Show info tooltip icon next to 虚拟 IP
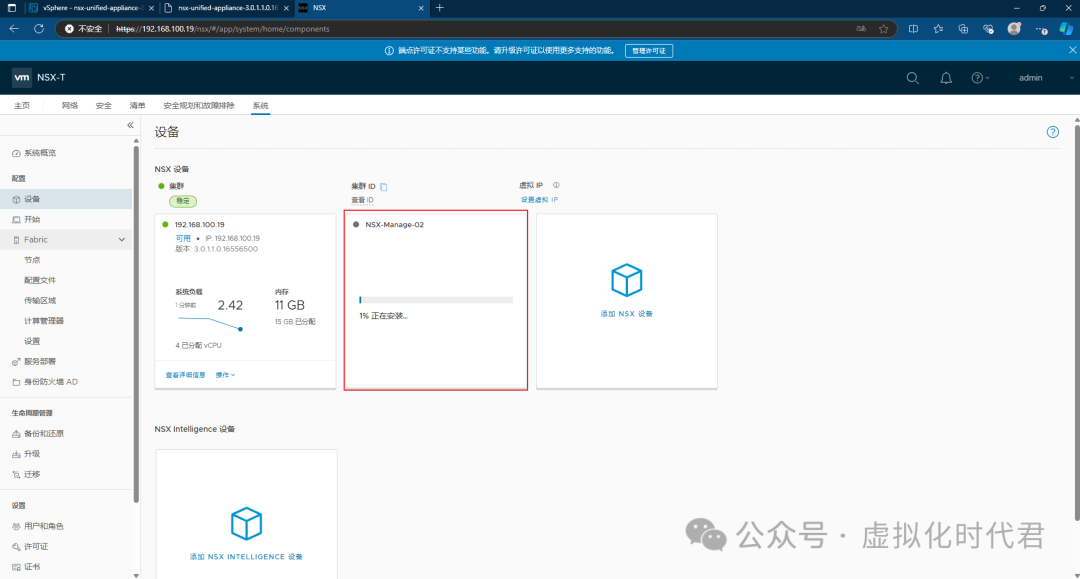Viewport: 1080px width, 579px height. [x=556, y=185]
